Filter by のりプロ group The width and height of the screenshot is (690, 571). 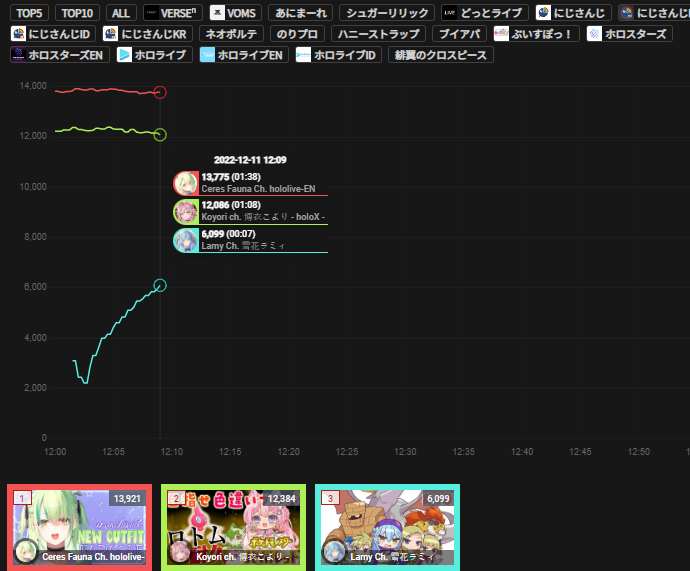click(297, 34)
